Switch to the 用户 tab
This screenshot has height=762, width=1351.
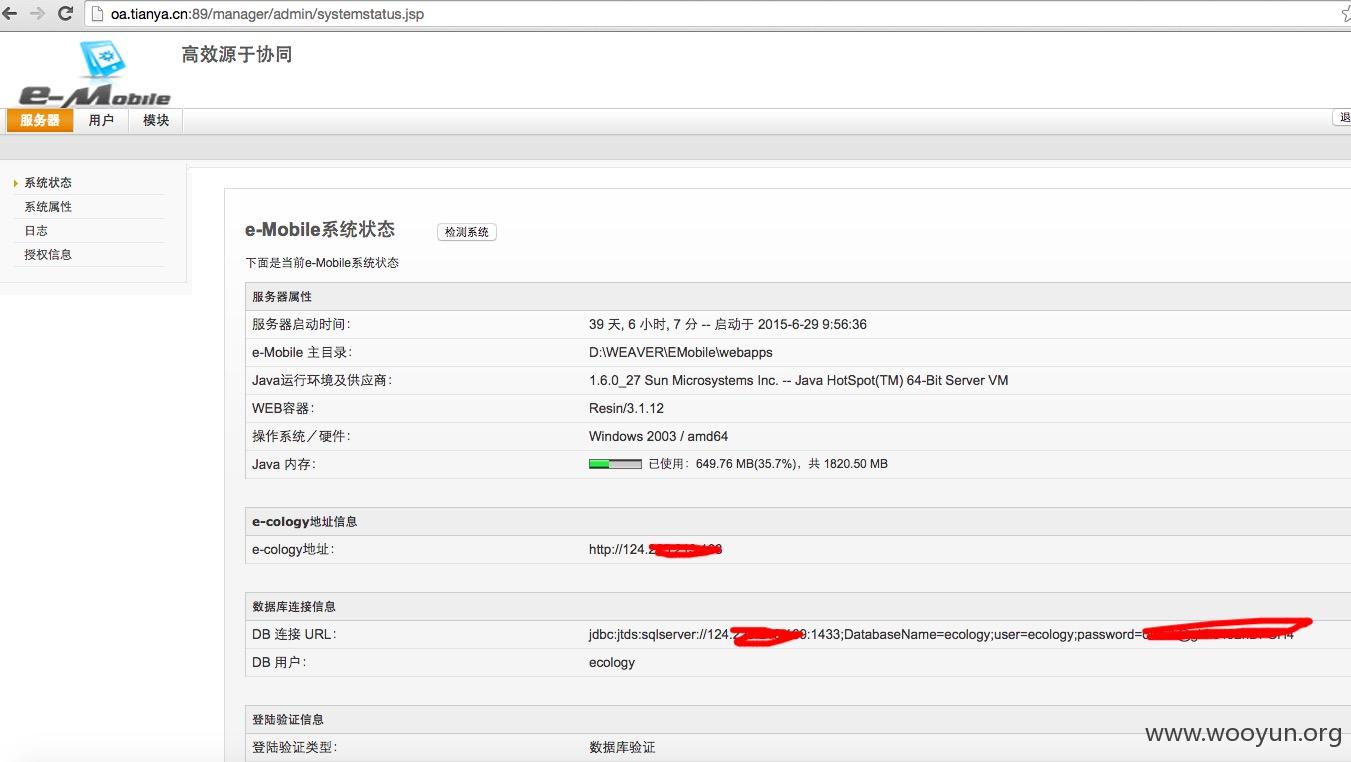[x=101, y=120]
